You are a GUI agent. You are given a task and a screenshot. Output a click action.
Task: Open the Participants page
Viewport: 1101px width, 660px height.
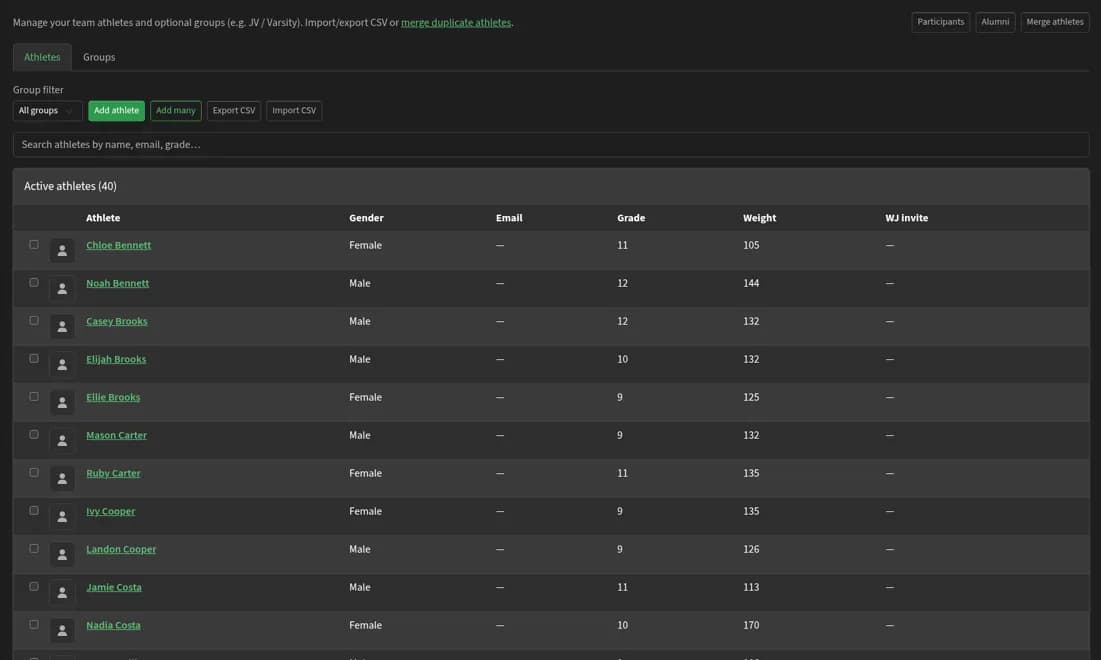click(940, 22)
